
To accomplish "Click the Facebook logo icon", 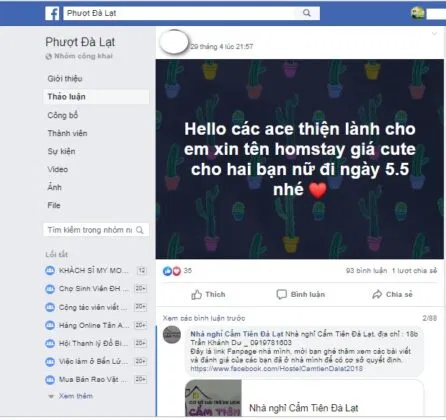I will tap(52, 13).
